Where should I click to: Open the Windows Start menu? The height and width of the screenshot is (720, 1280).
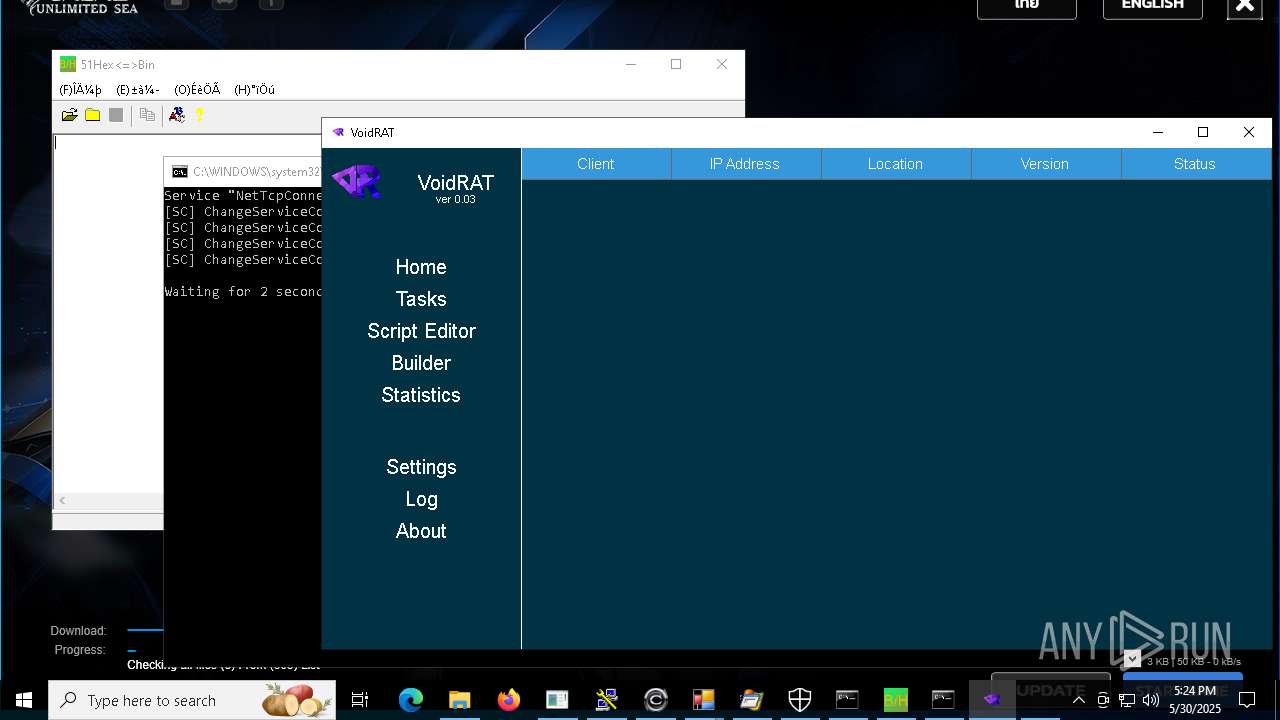(x=24, y=700)
